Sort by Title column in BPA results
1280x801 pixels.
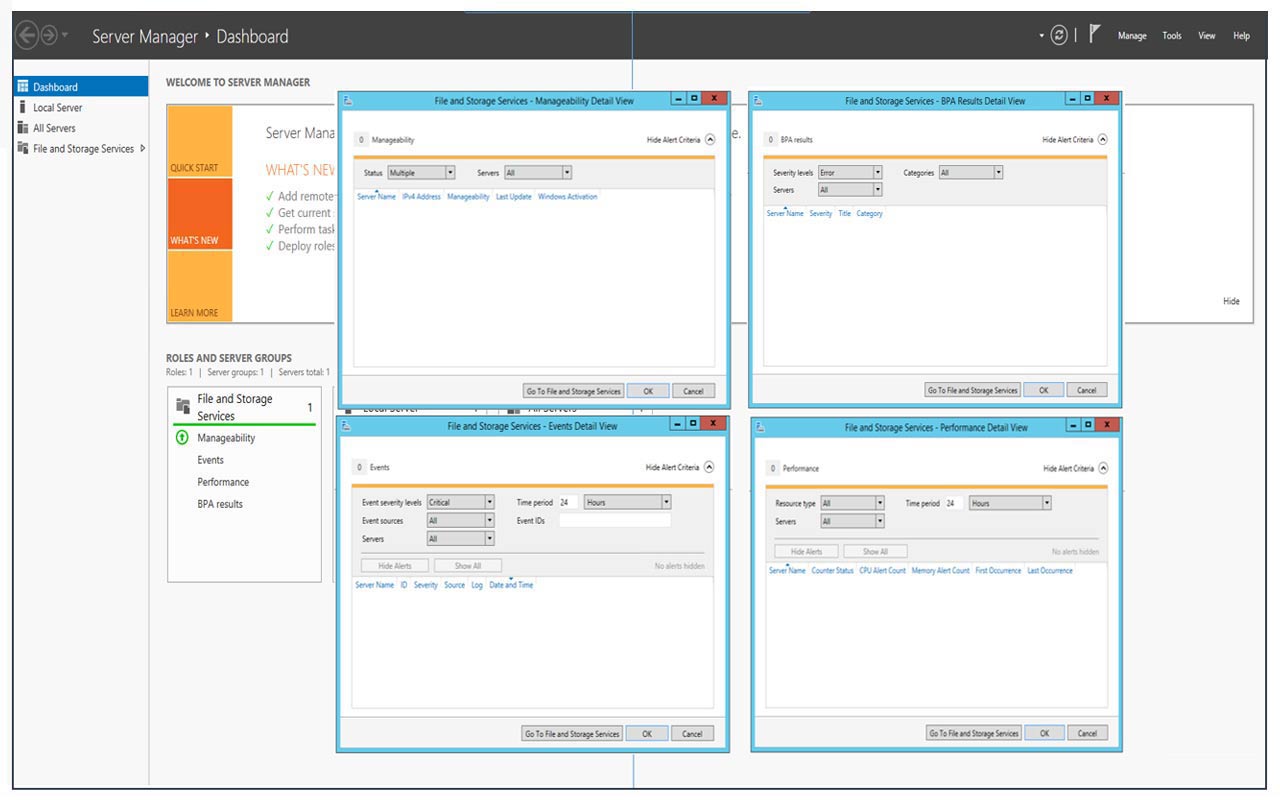tap(844, 214)
